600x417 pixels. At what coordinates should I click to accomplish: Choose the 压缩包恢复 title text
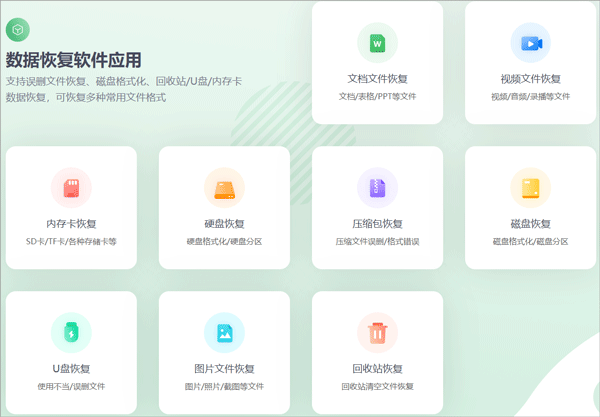(377, 223)
